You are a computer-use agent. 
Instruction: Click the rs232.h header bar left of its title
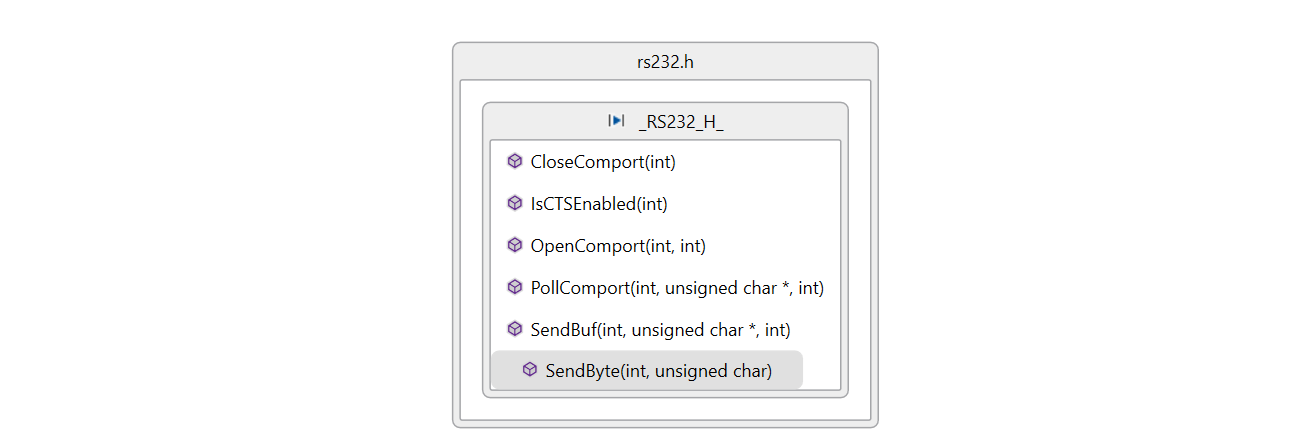click(540, 62)
